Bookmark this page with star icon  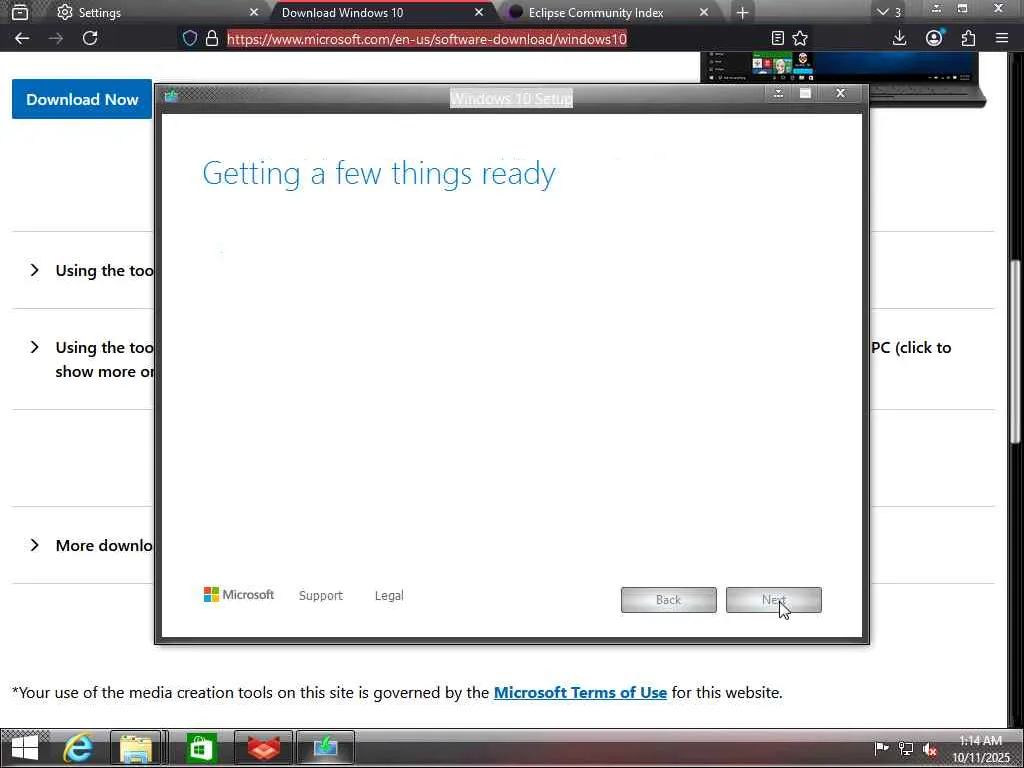(800, 39)
